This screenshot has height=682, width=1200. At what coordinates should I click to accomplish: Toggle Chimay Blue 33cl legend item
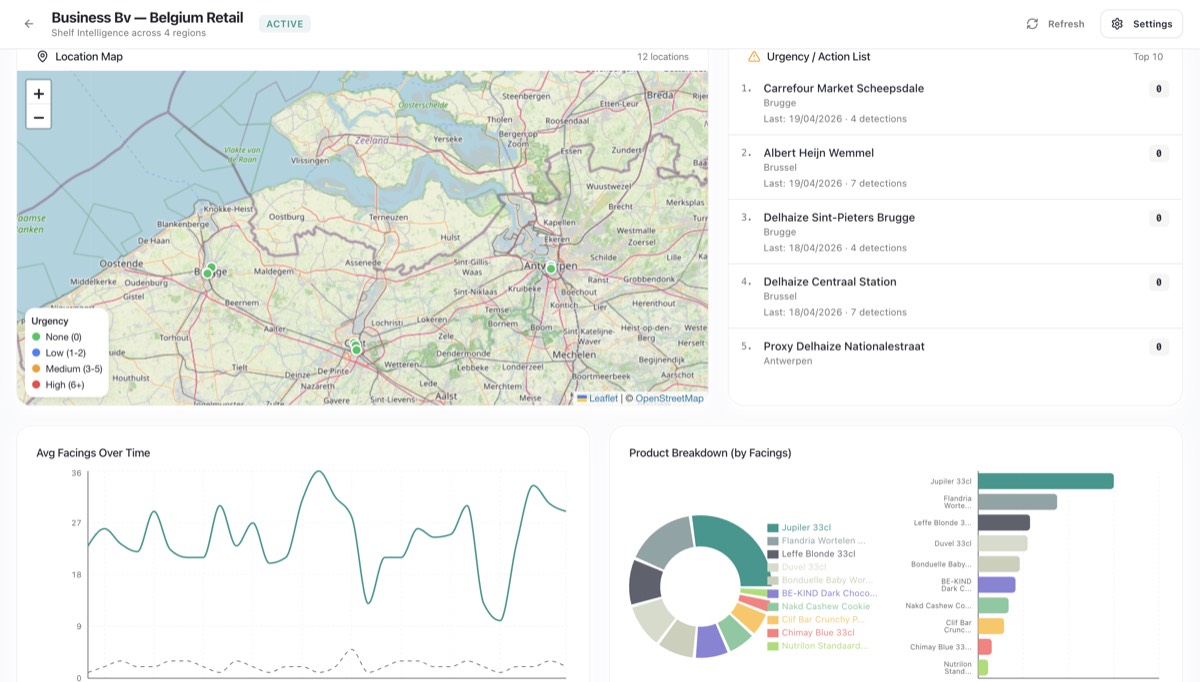click(811, 632)
